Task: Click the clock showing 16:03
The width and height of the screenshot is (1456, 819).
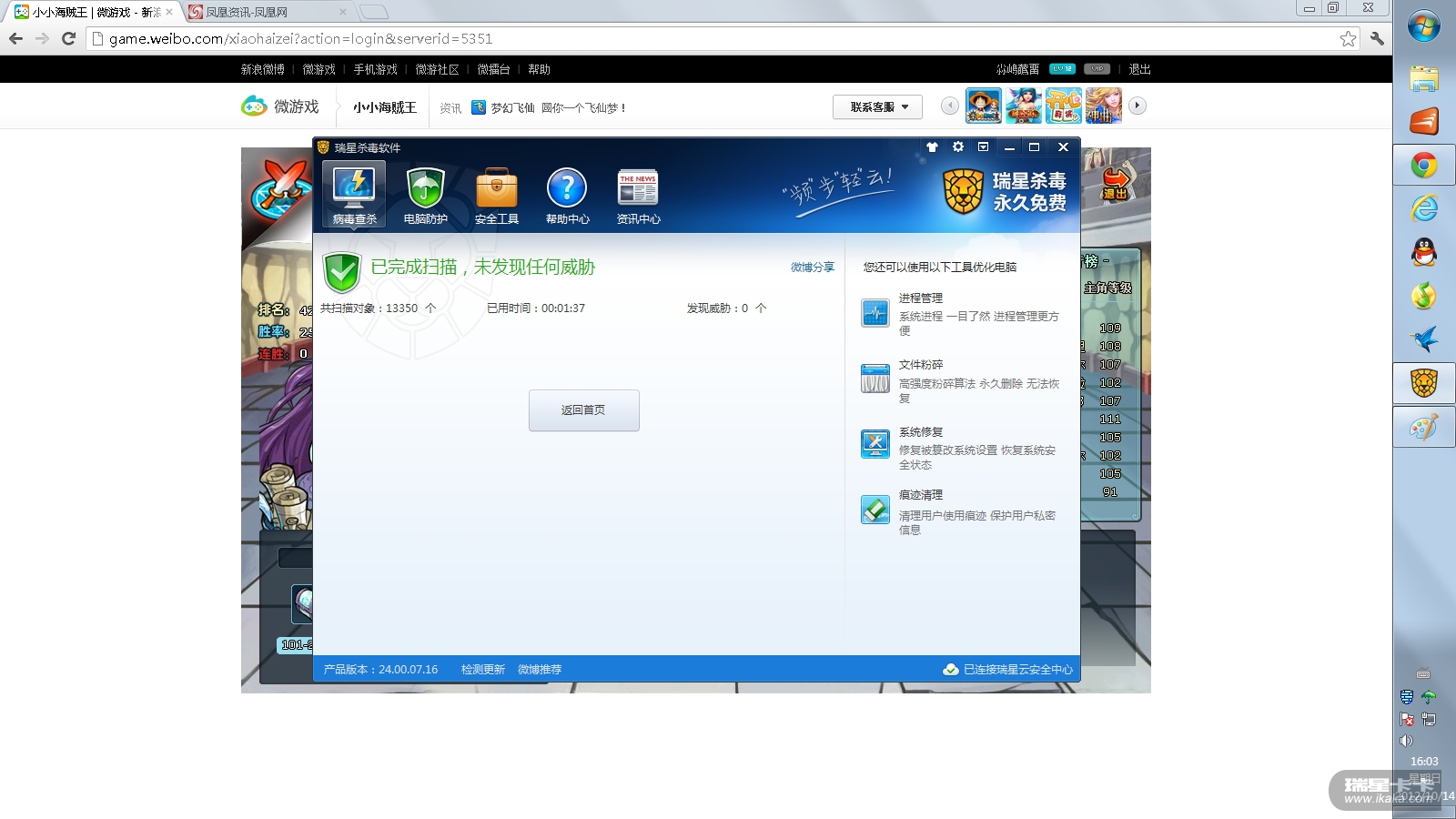Action: 1424,762
